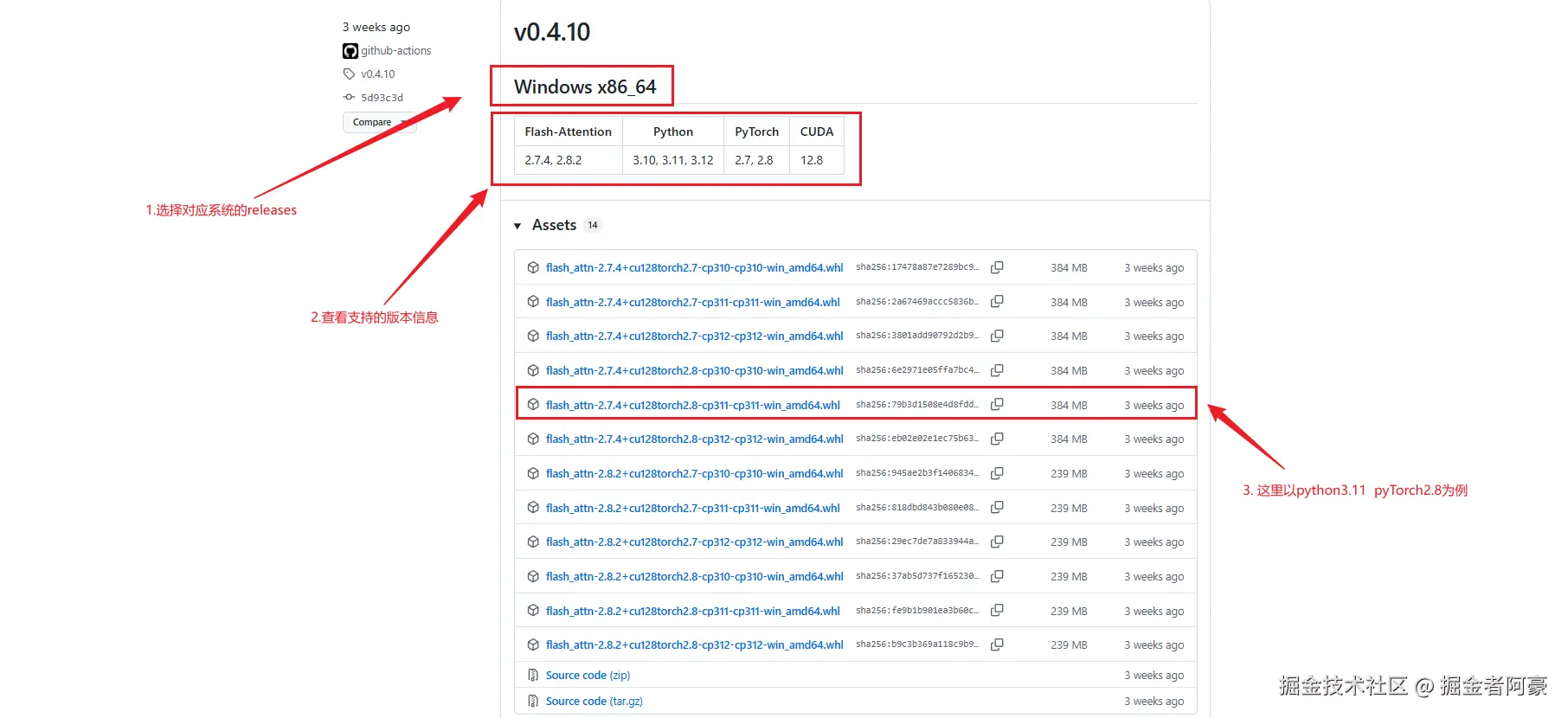1568x718 pixels.
Task: Click package icon of 2.7.4 torch2.7 cp310 wheel
Action: 533,267
